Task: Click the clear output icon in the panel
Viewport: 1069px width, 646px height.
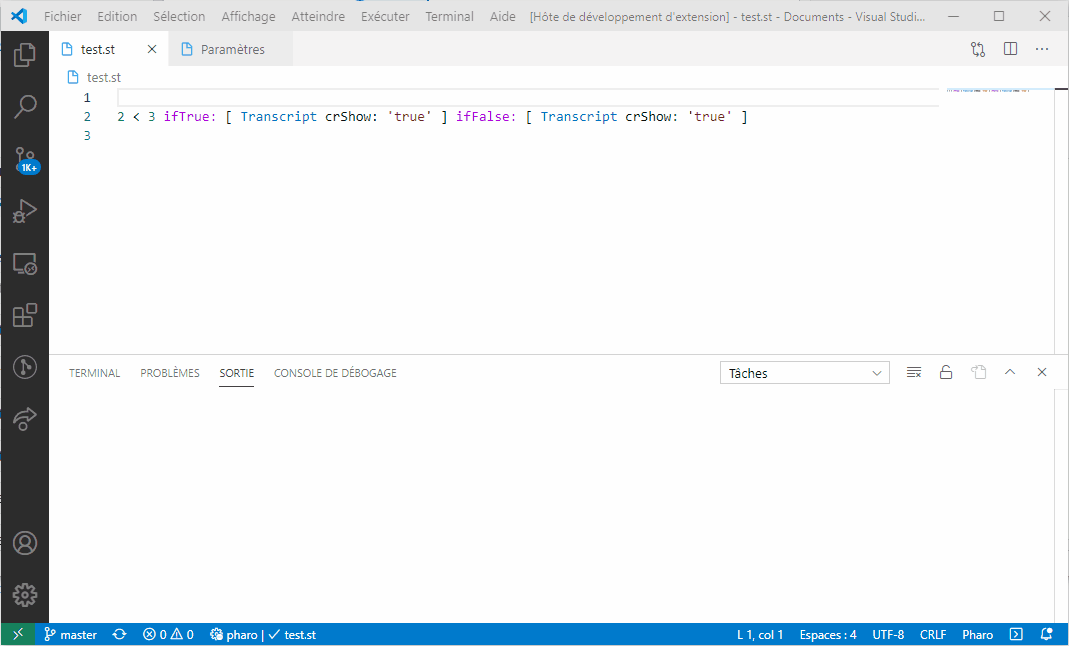Action: pos(914,371)
